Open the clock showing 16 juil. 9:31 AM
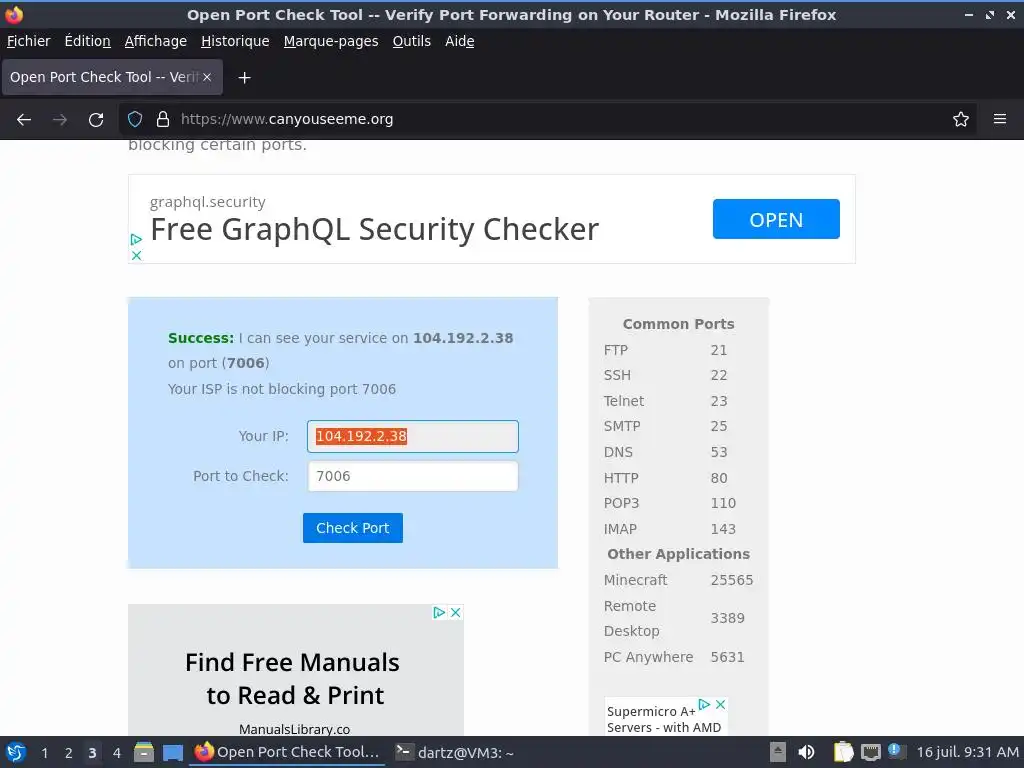This screenshot has width=1024, height=768. point(967,752)
